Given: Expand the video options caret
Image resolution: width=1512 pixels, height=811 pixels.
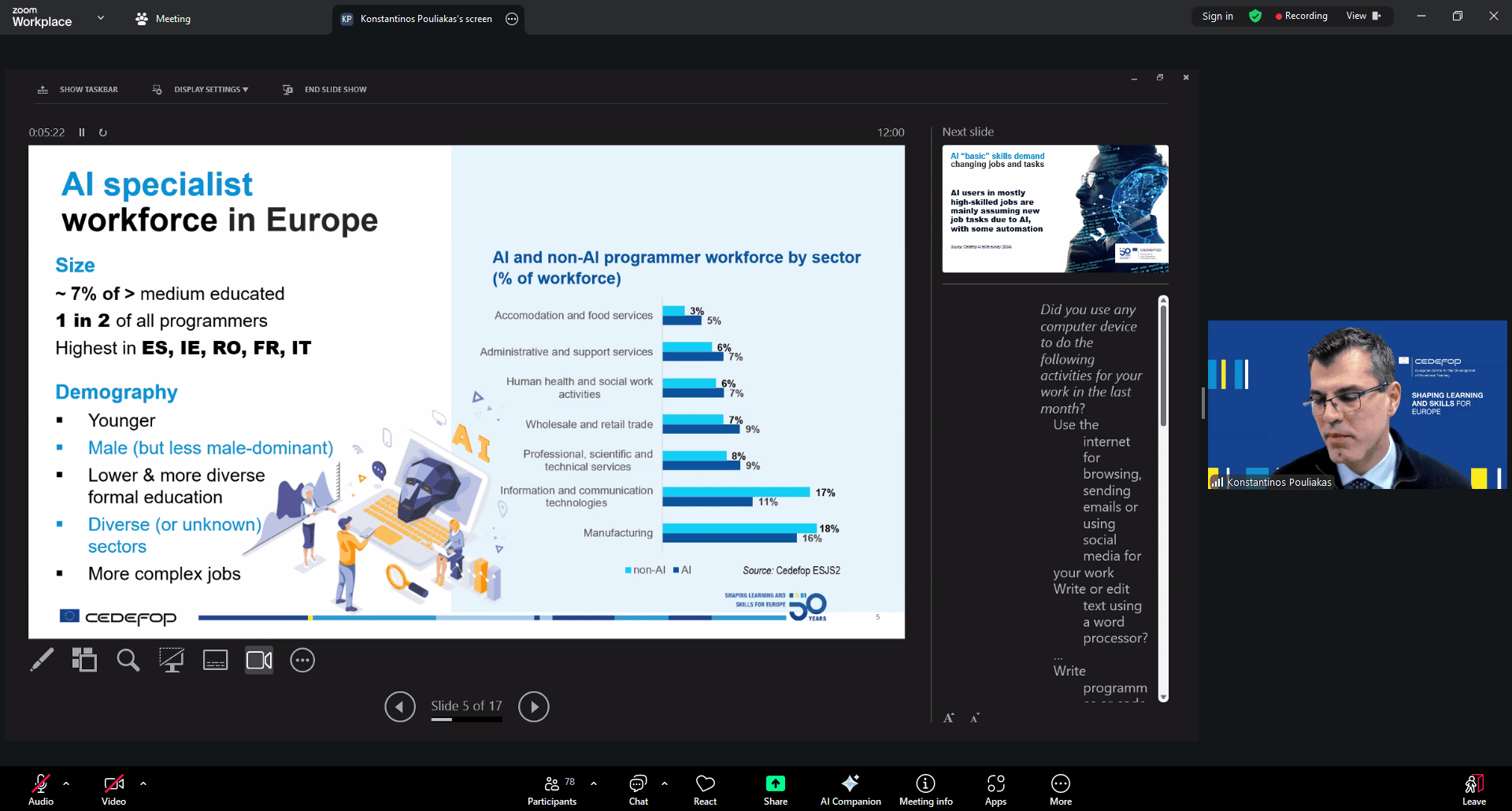Looking at the screenshot, I should (143, 783).
